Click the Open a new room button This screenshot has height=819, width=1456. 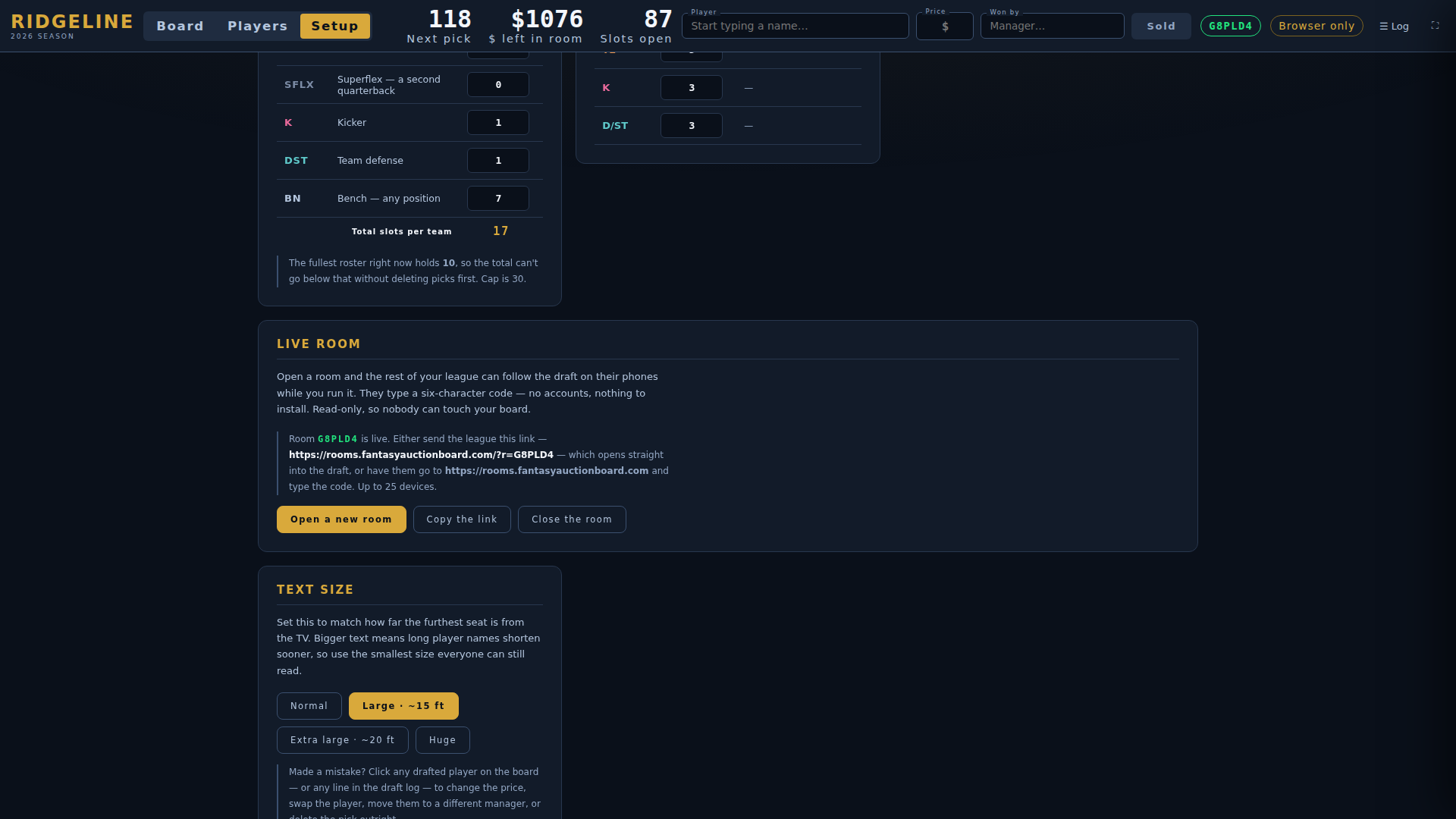click(341, 519)
